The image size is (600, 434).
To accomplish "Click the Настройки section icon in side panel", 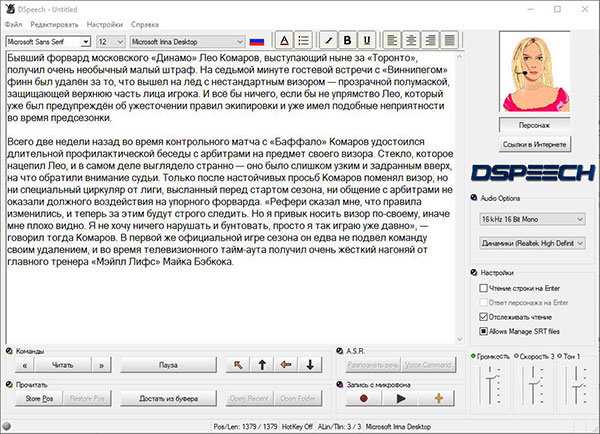I will click(474, 272).
